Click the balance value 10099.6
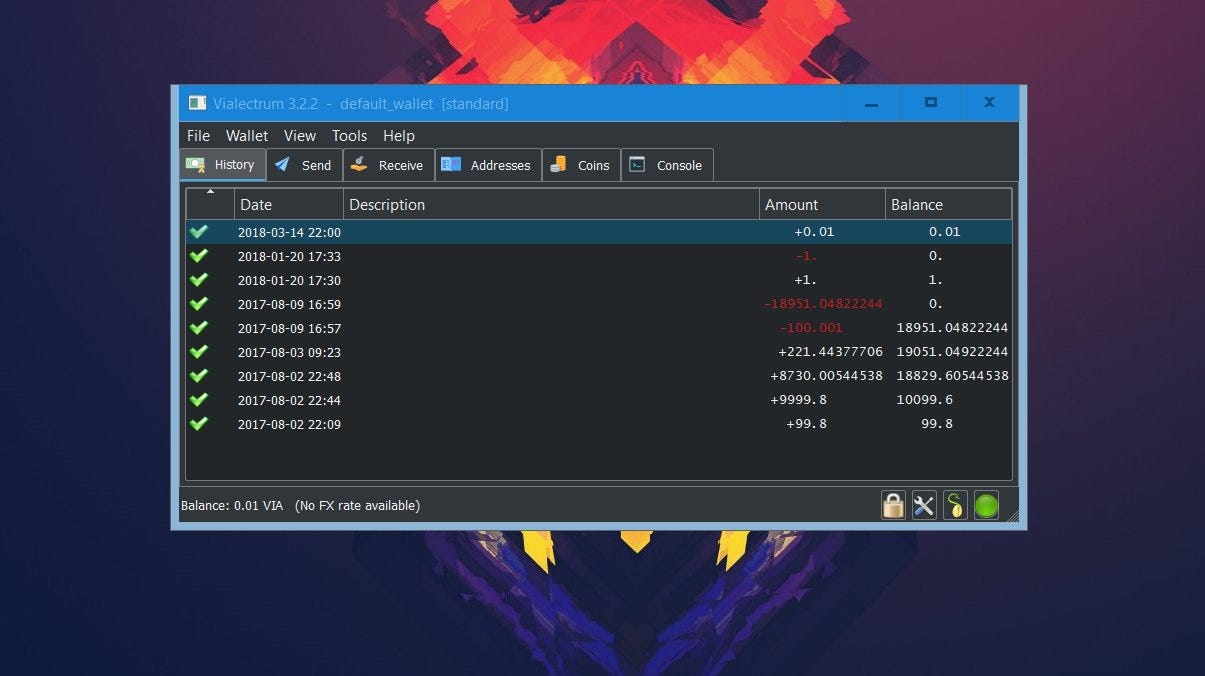Image resolution: width=1205 pixels, height=676 pixels. point(925,400)
